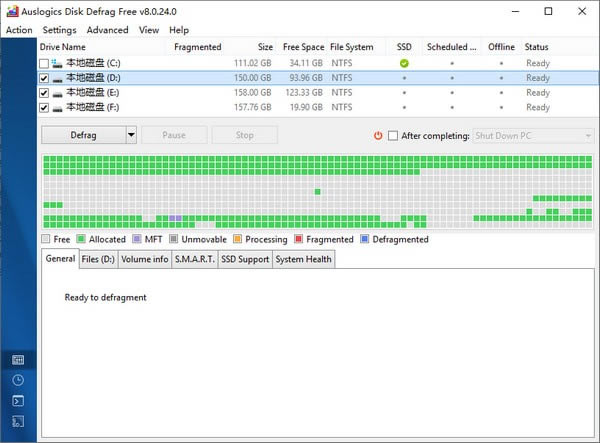Check the C: drive checkbox
Viewport: 600px width, 443px height.
[x=44, y=64]
